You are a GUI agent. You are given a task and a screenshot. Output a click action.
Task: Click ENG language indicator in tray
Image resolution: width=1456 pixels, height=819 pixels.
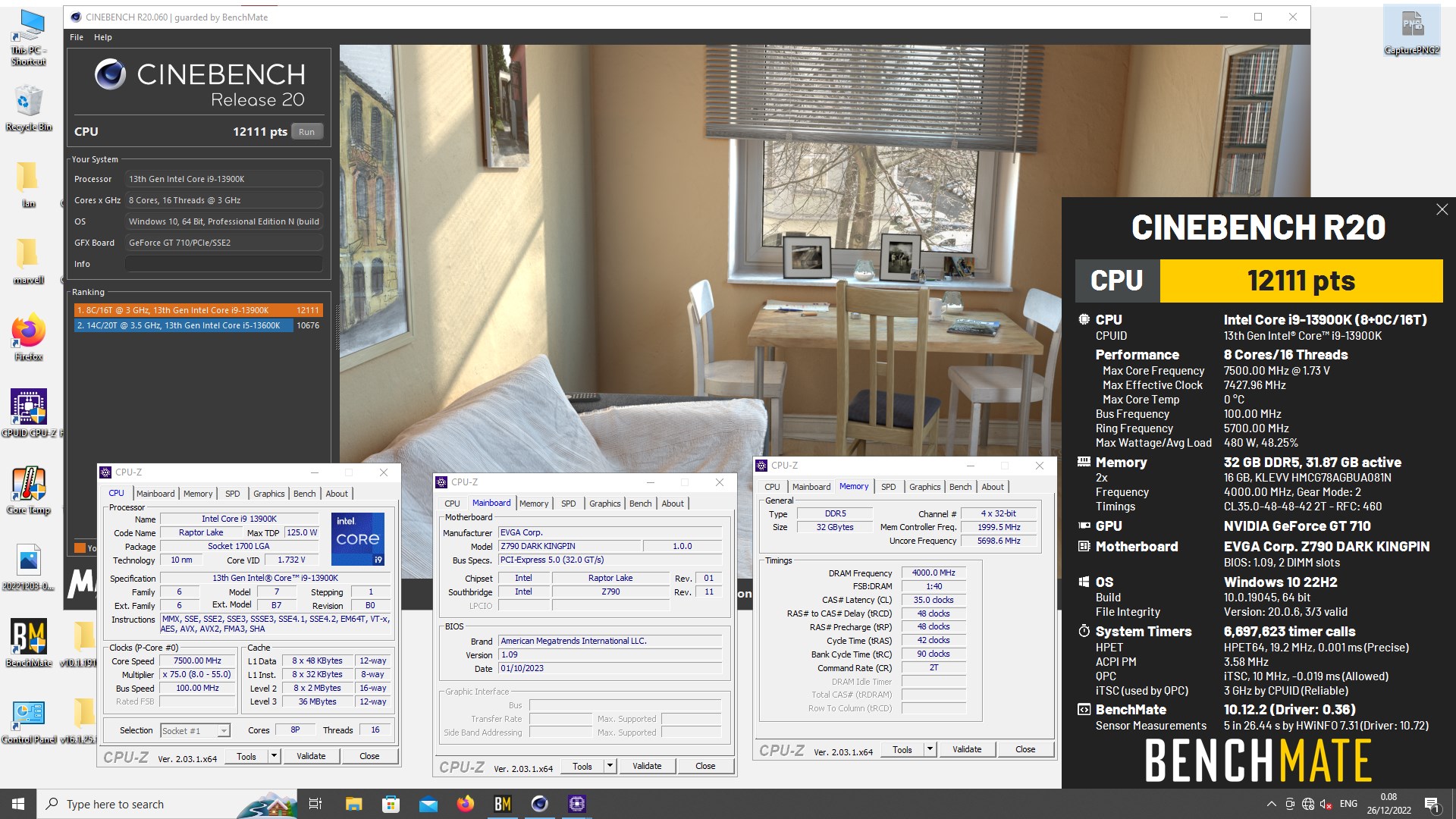(x=1348, y=804)
